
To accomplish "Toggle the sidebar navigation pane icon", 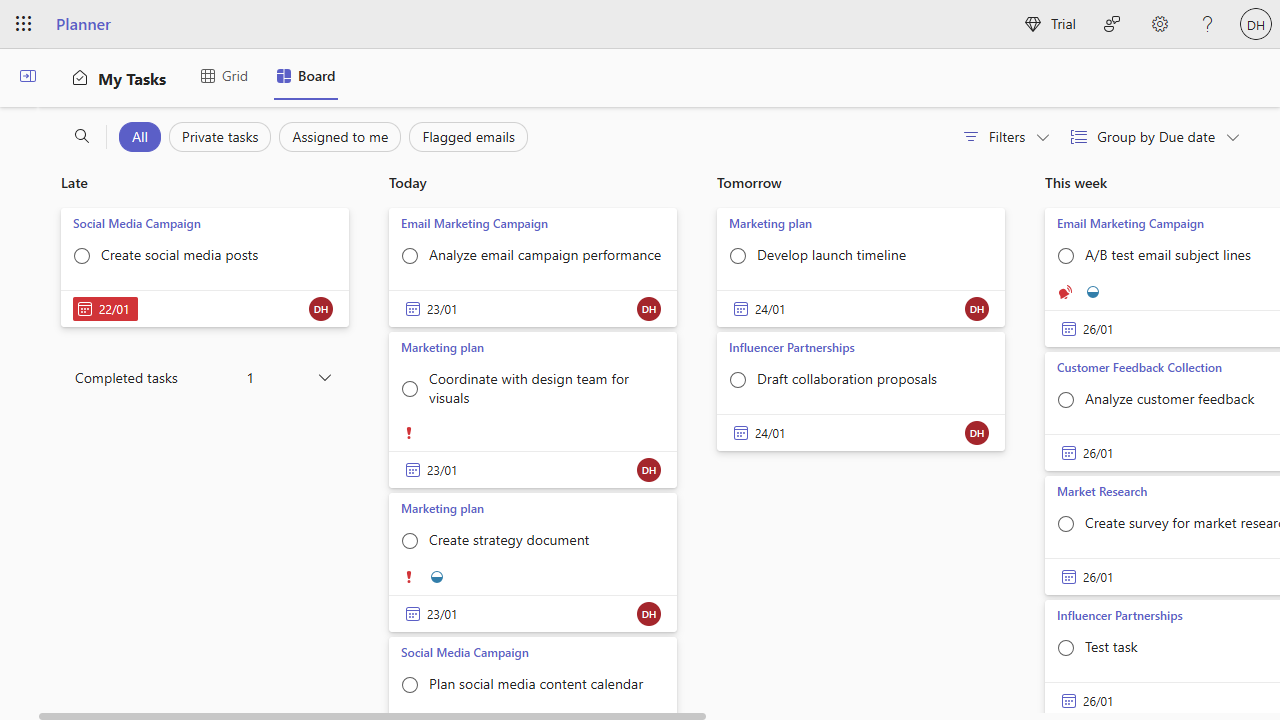I will click(x=28, y=77).
